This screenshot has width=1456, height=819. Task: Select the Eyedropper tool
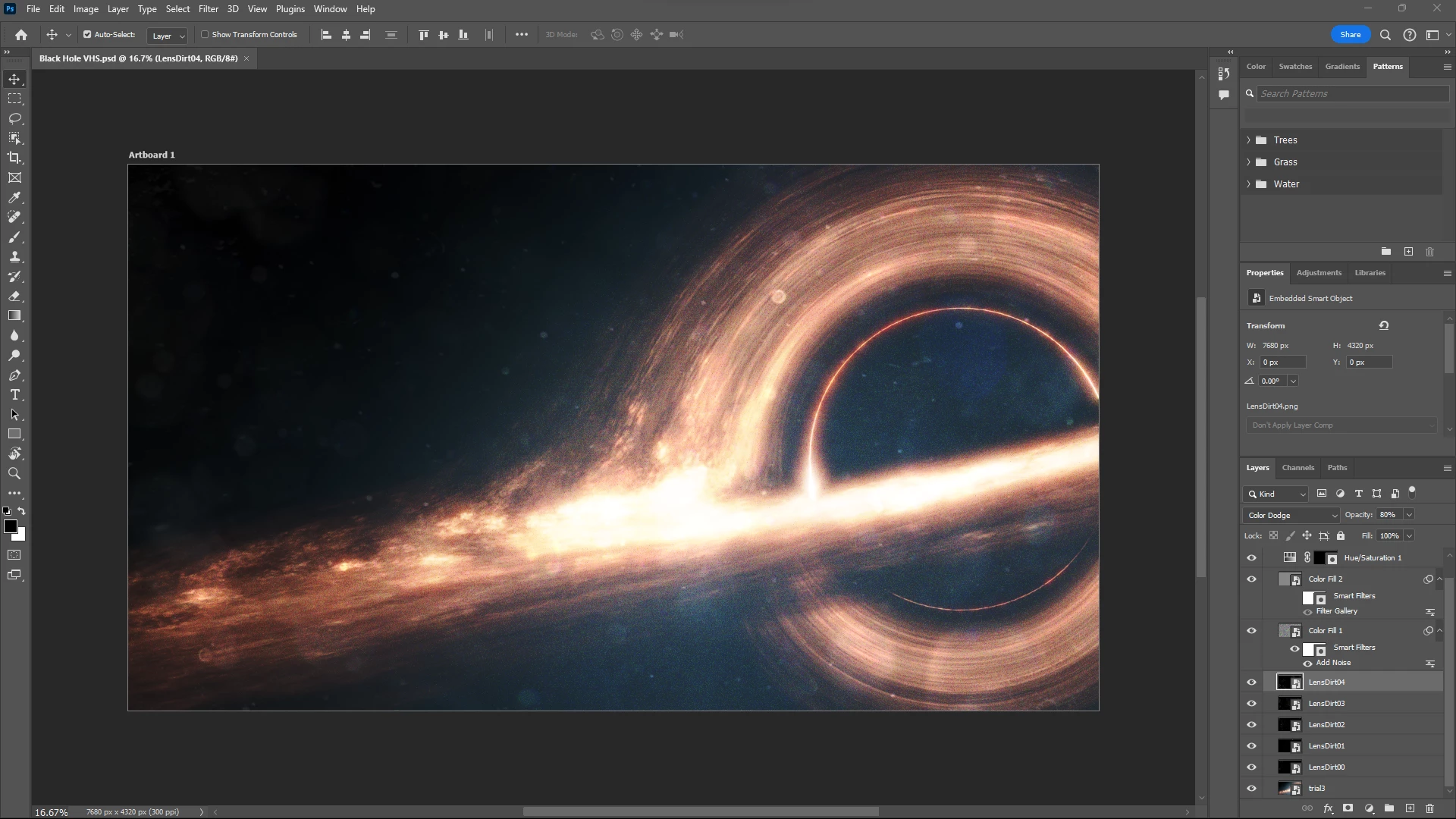[x=14, y=197]
